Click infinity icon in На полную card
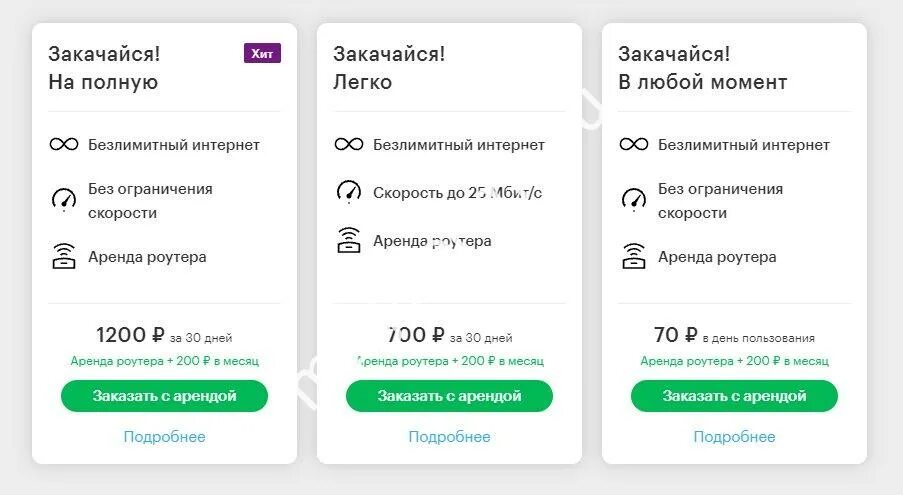Viewport: 903px width, 495px height. 64,145
